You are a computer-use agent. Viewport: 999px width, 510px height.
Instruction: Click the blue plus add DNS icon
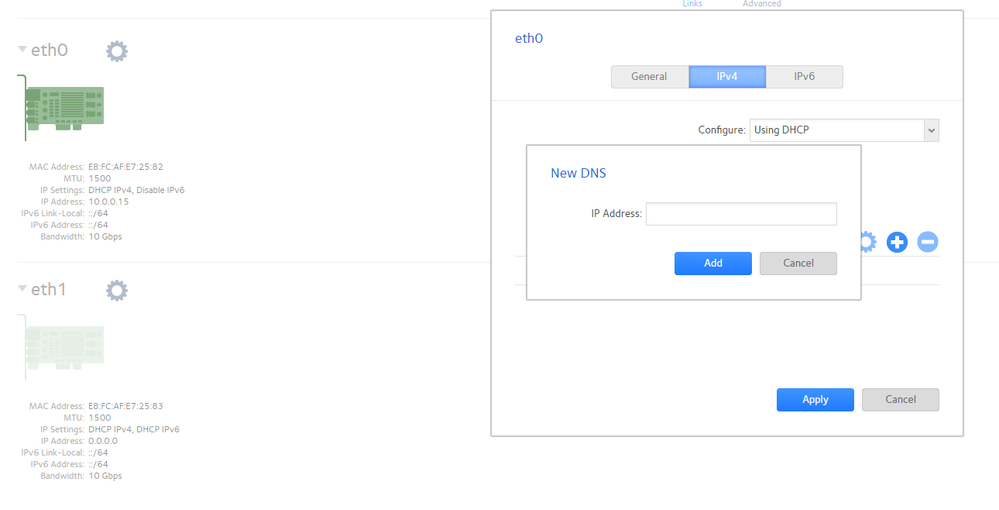[x=897, y=242]
